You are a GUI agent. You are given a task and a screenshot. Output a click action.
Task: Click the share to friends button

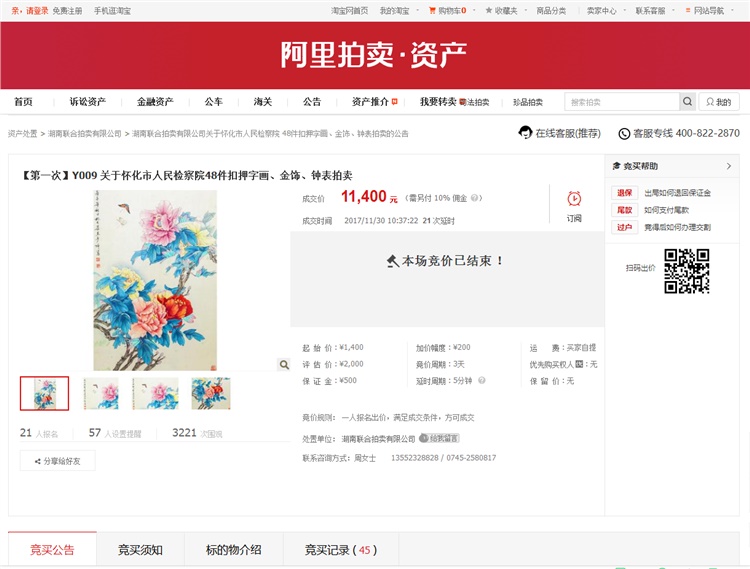(57, 461)
